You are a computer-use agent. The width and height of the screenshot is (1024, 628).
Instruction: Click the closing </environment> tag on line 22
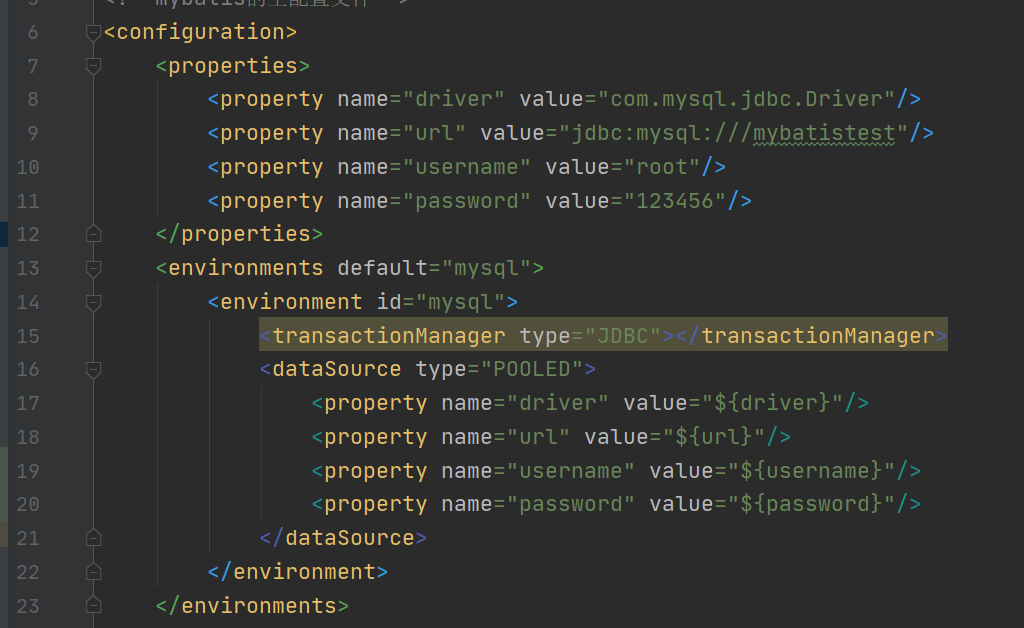click(298, 572)
